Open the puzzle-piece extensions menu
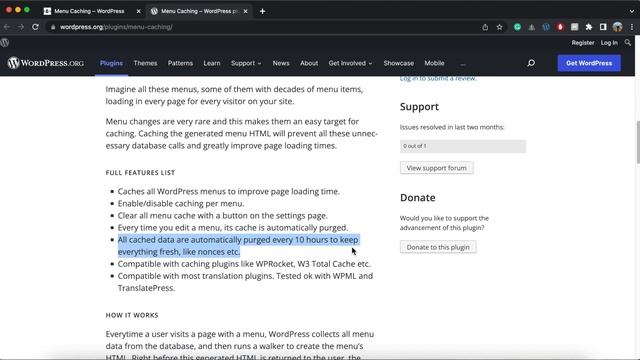This screenshot has width=640, height=360. [x=589, y=27]
